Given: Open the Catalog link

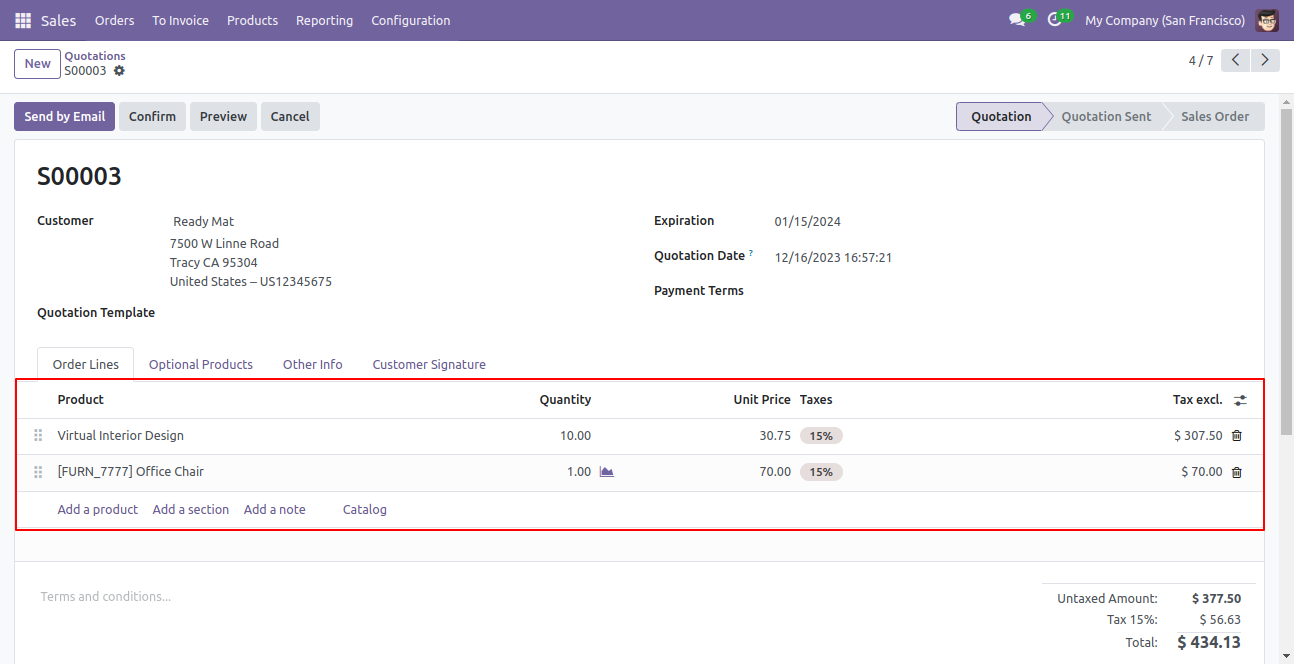Looking at the screenshot, I should coord(365,509).
